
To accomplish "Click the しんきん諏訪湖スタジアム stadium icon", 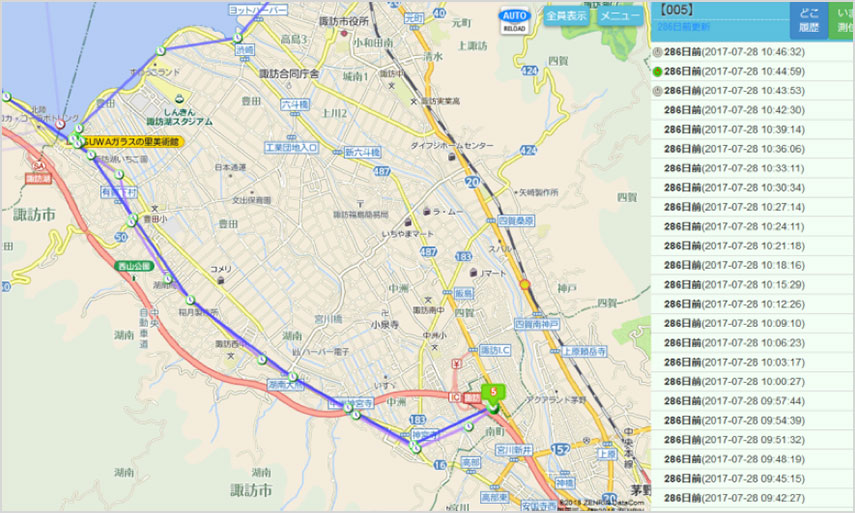I will [179, 99].
